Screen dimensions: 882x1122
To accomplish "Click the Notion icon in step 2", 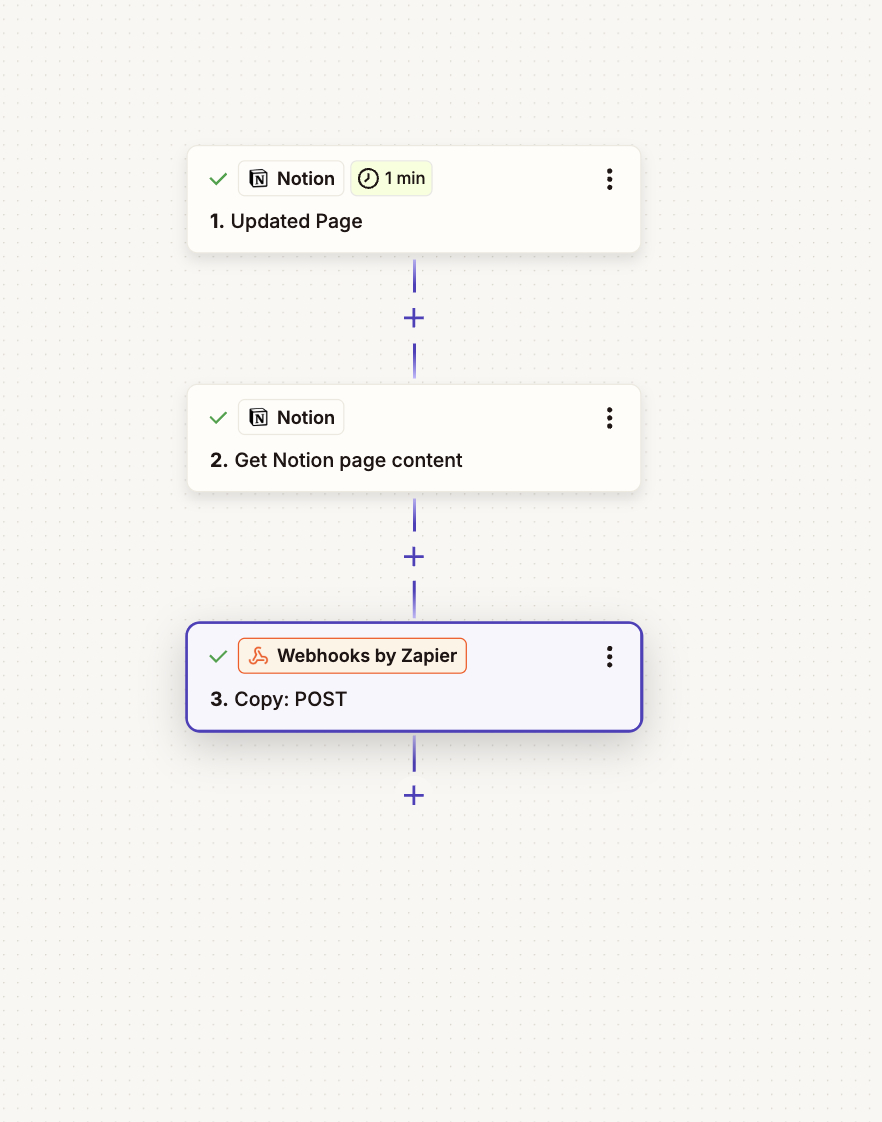I will click(x=259, y=418).
